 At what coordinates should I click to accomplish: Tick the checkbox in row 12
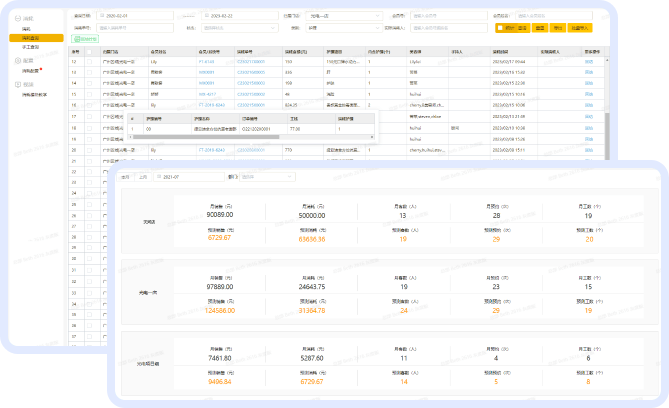pyautogui.click(x=89, y=62)
